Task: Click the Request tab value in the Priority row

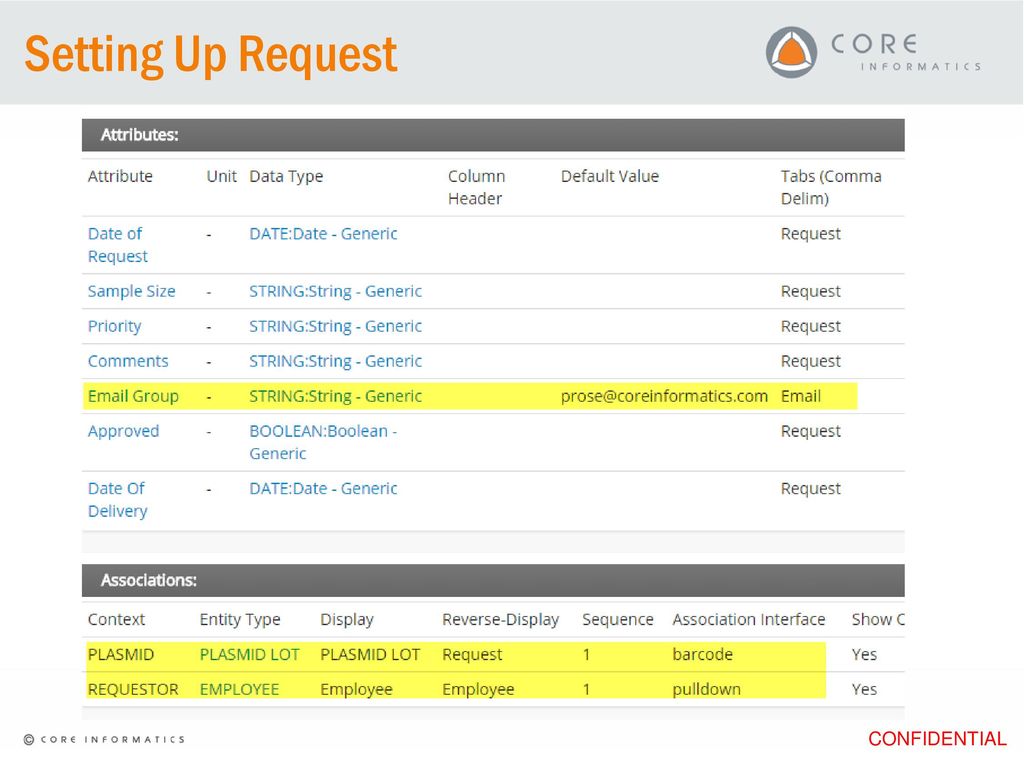Action: coord(810,327)
